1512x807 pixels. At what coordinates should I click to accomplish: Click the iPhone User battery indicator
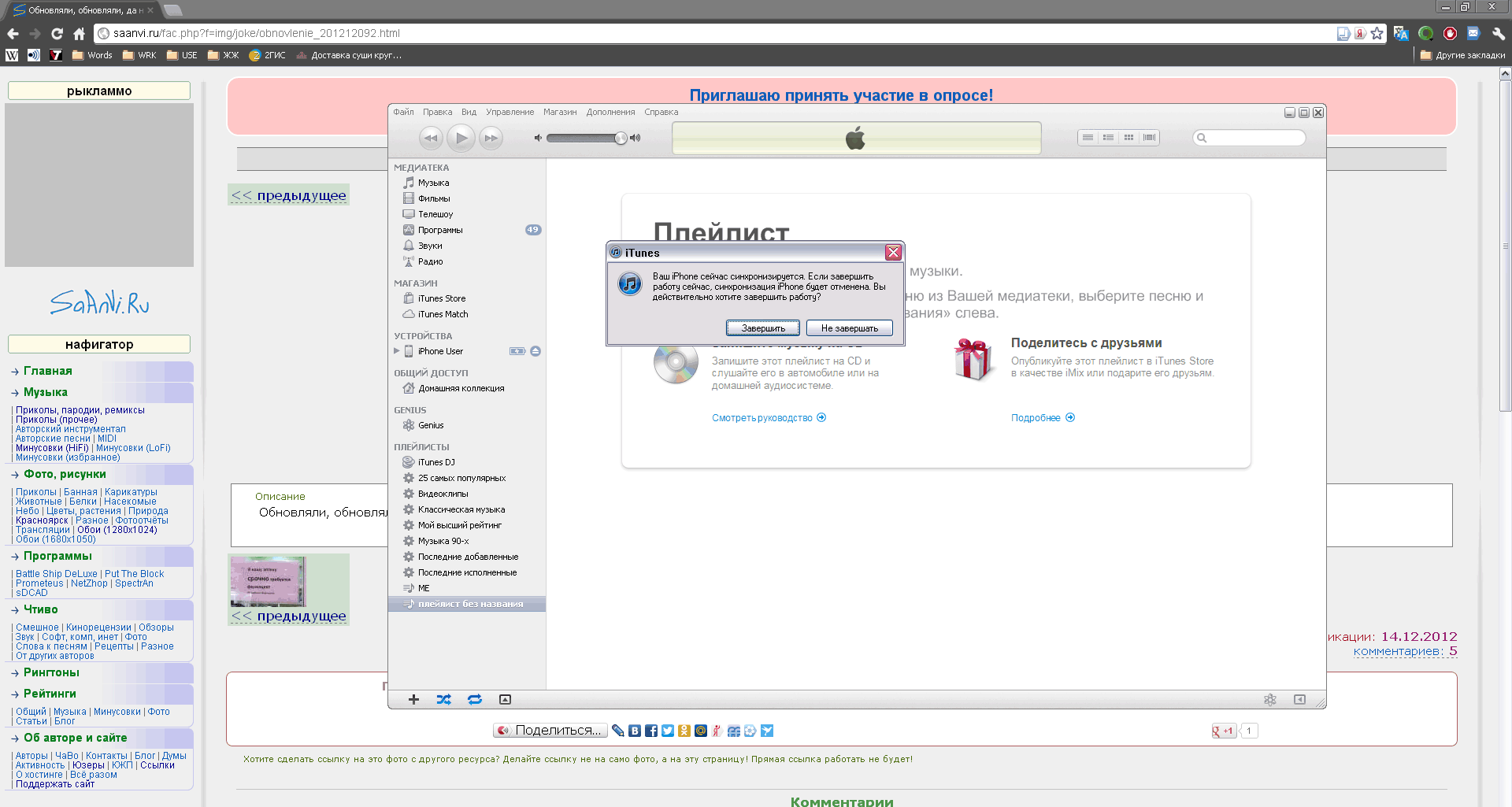(517, 351)
